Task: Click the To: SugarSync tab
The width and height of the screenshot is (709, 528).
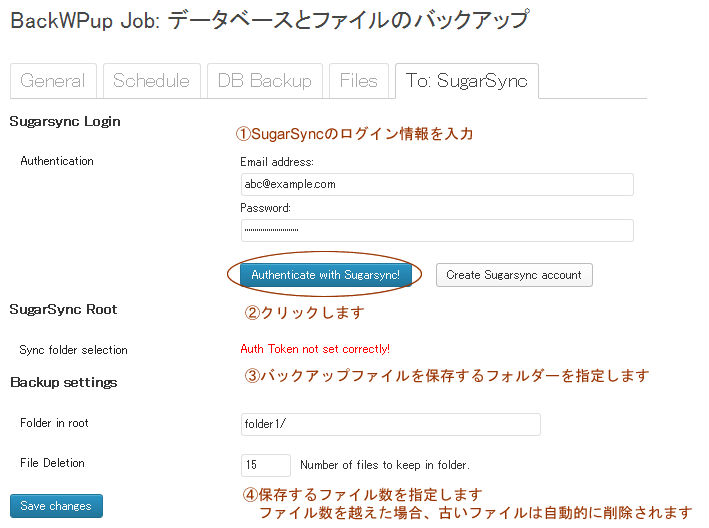Action: [x=467, y=81]
